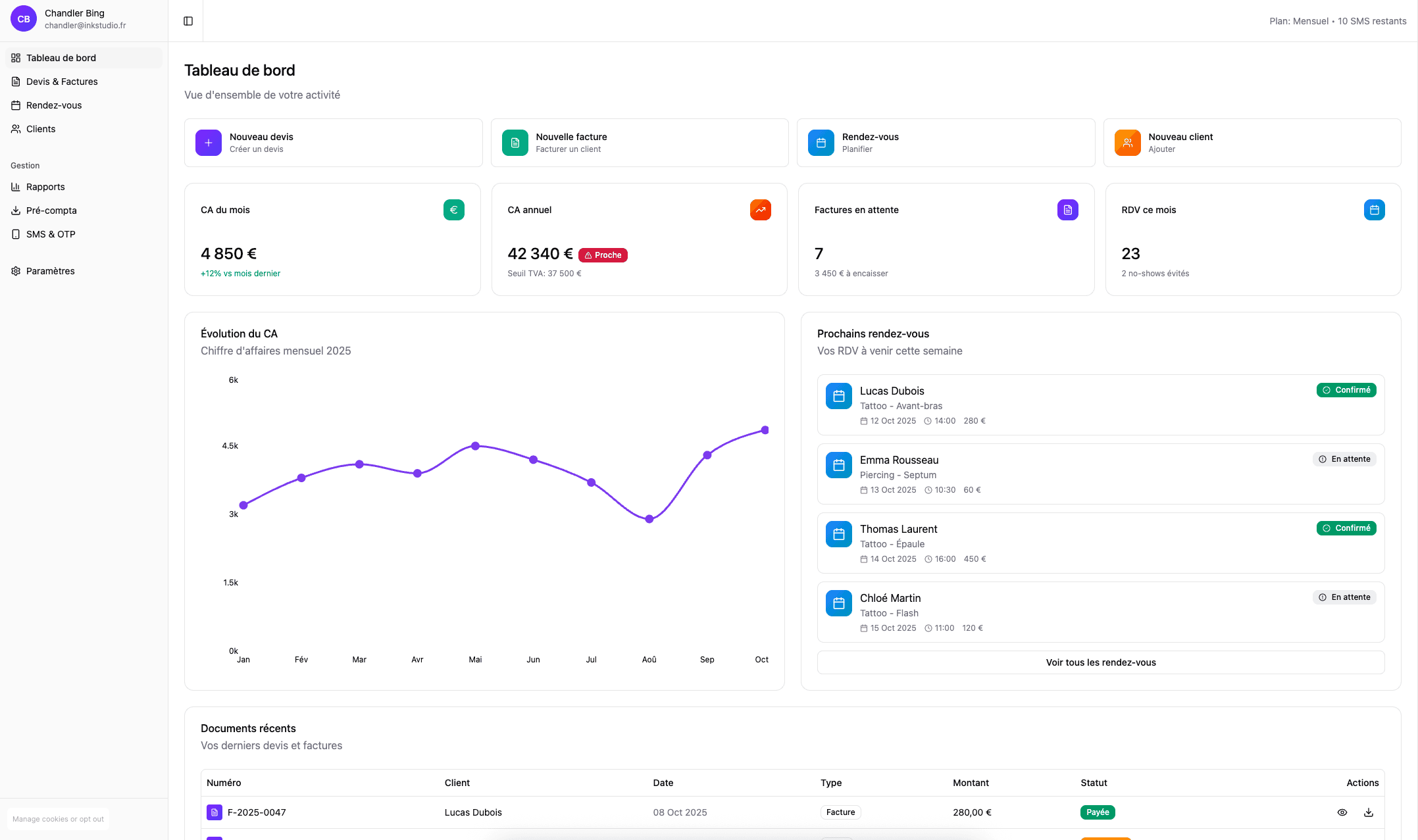Switch to Tableau de bord

(x=61, y=58)
